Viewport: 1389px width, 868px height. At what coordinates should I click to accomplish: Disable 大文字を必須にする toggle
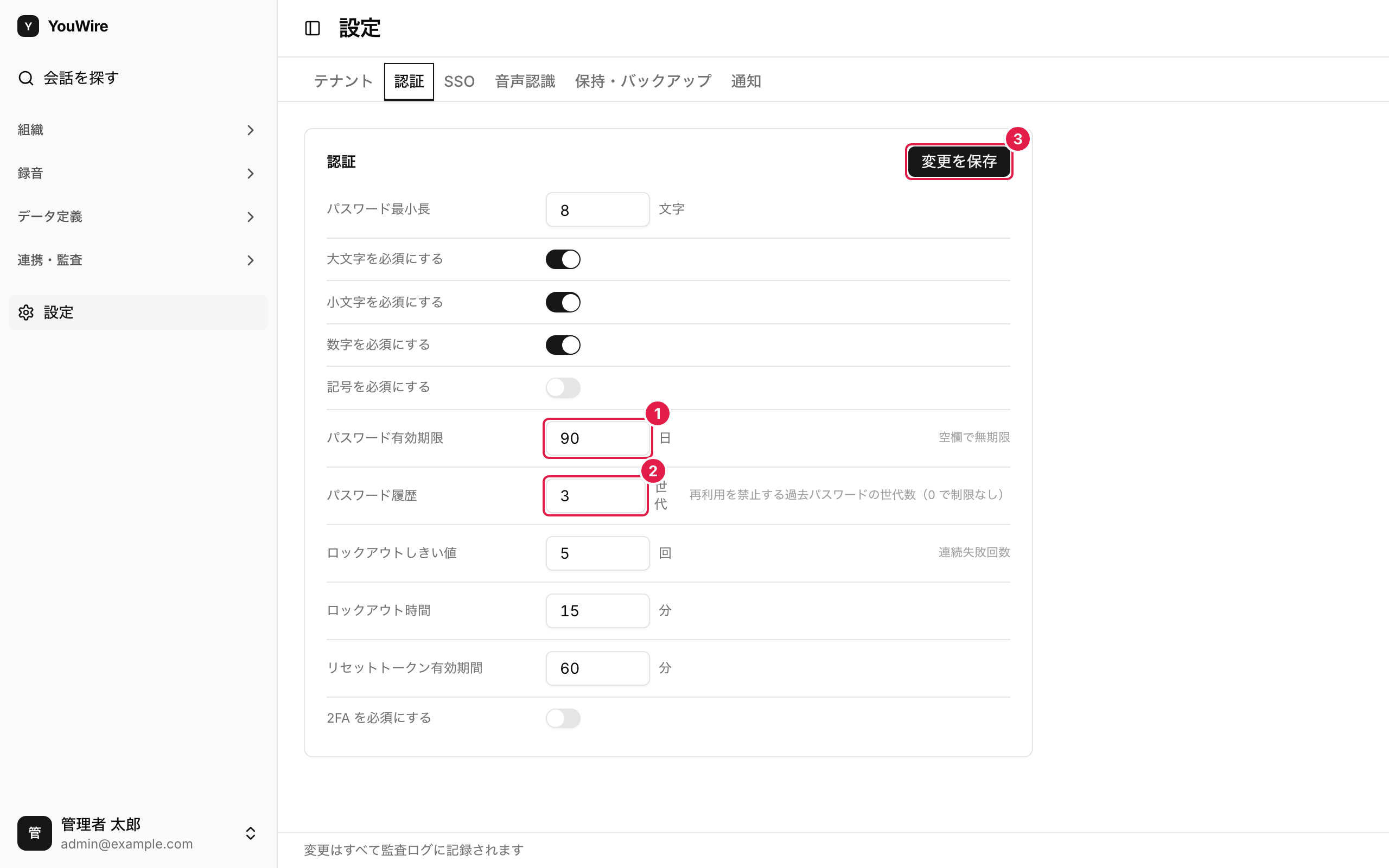pyautogui.click(x=563, y=259)
